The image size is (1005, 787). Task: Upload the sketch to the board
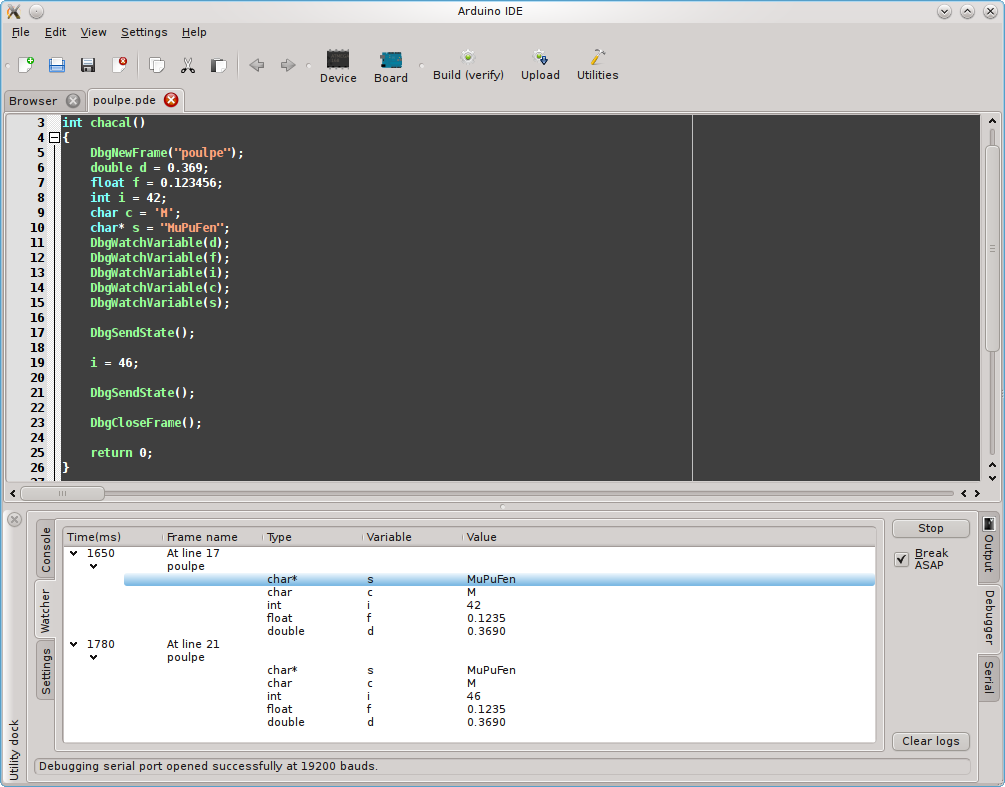click(540, 66)
